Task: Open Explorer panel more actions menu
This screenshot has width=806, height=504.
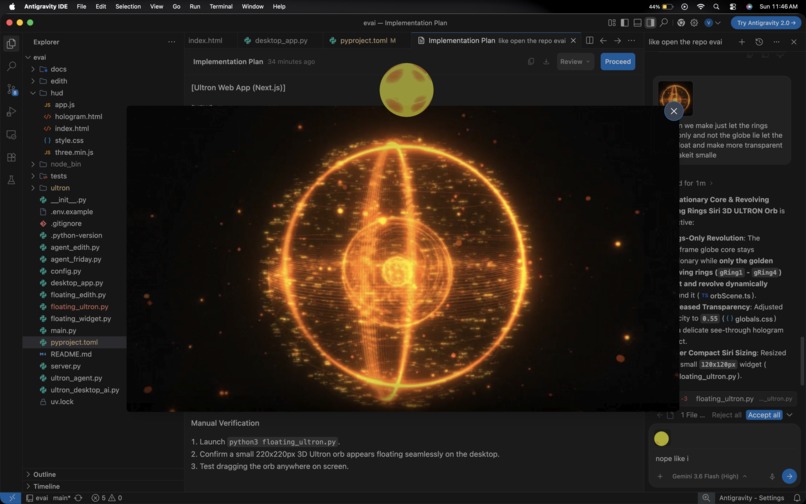Action: [x=171, y=42]
